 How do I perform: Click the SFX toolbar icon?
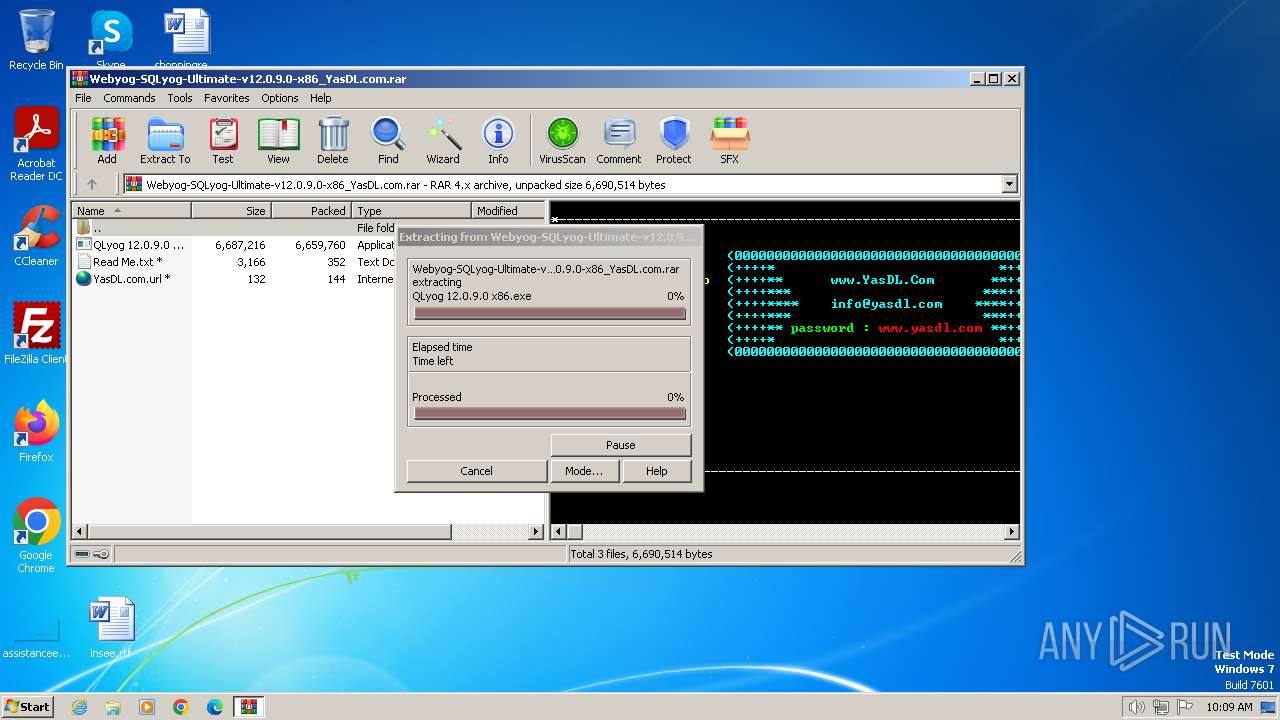(x=730, y=140)
